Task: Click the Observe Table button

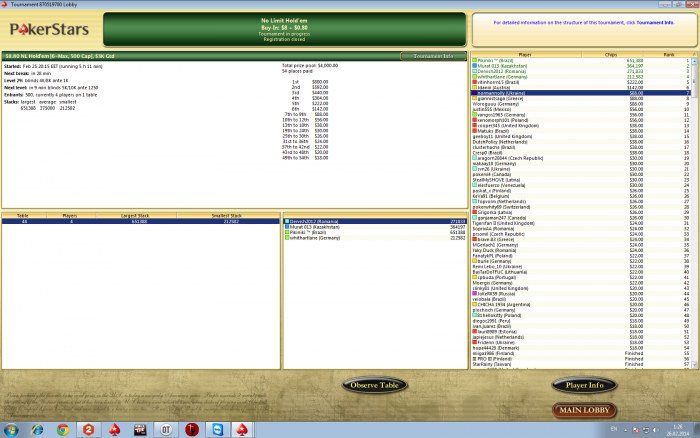Action: (374, 385)
